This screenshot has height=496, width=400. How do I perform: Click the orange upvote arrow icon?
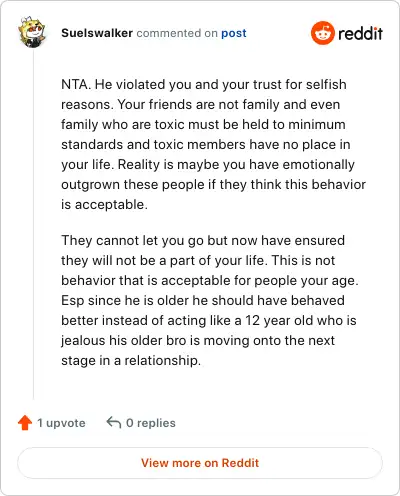tap(25, 423)
